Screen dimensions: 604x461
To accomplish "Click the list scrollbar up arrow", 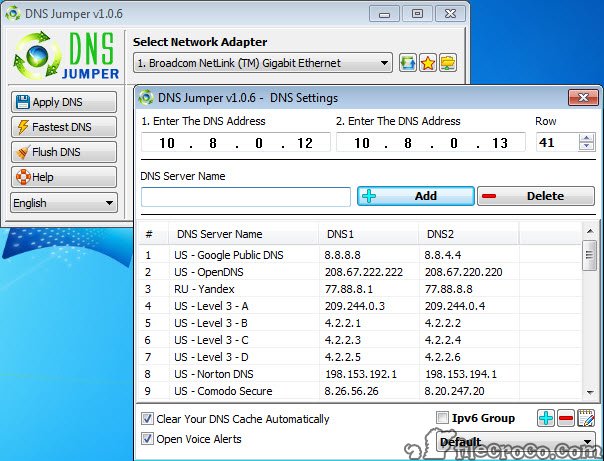I will (590, 231).
